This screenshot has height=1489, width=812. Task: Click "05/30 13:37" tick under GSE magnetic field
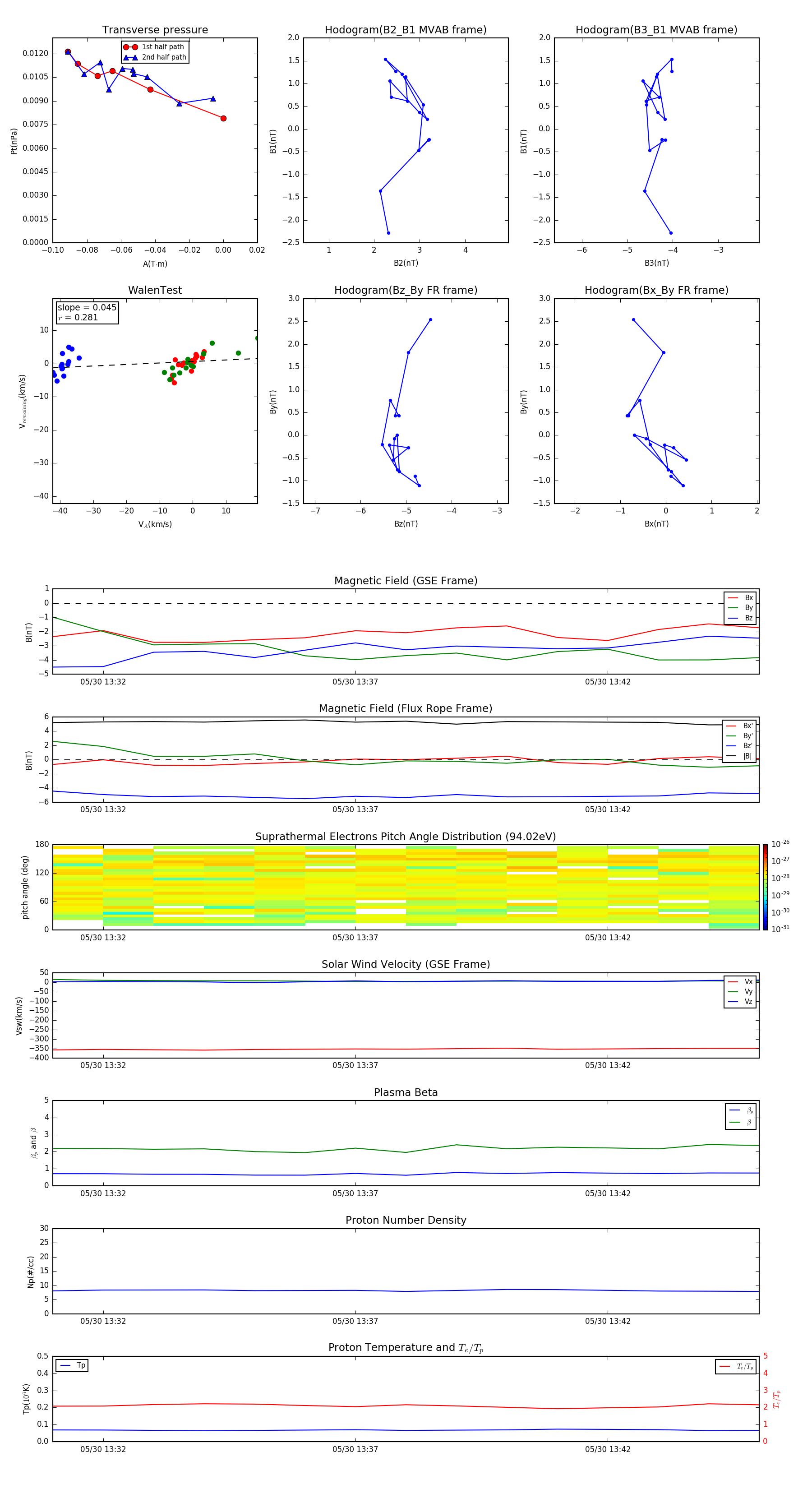[x=355, y=682]
